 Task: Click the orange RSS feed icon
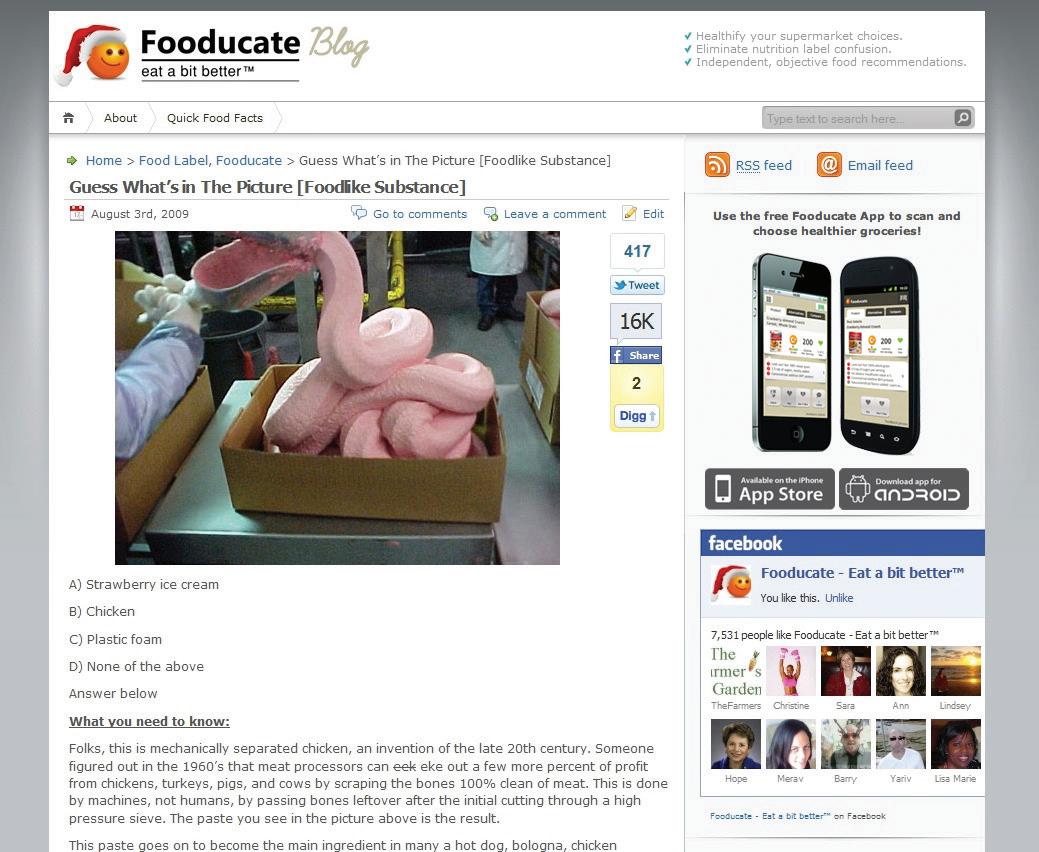coord(717,164)
